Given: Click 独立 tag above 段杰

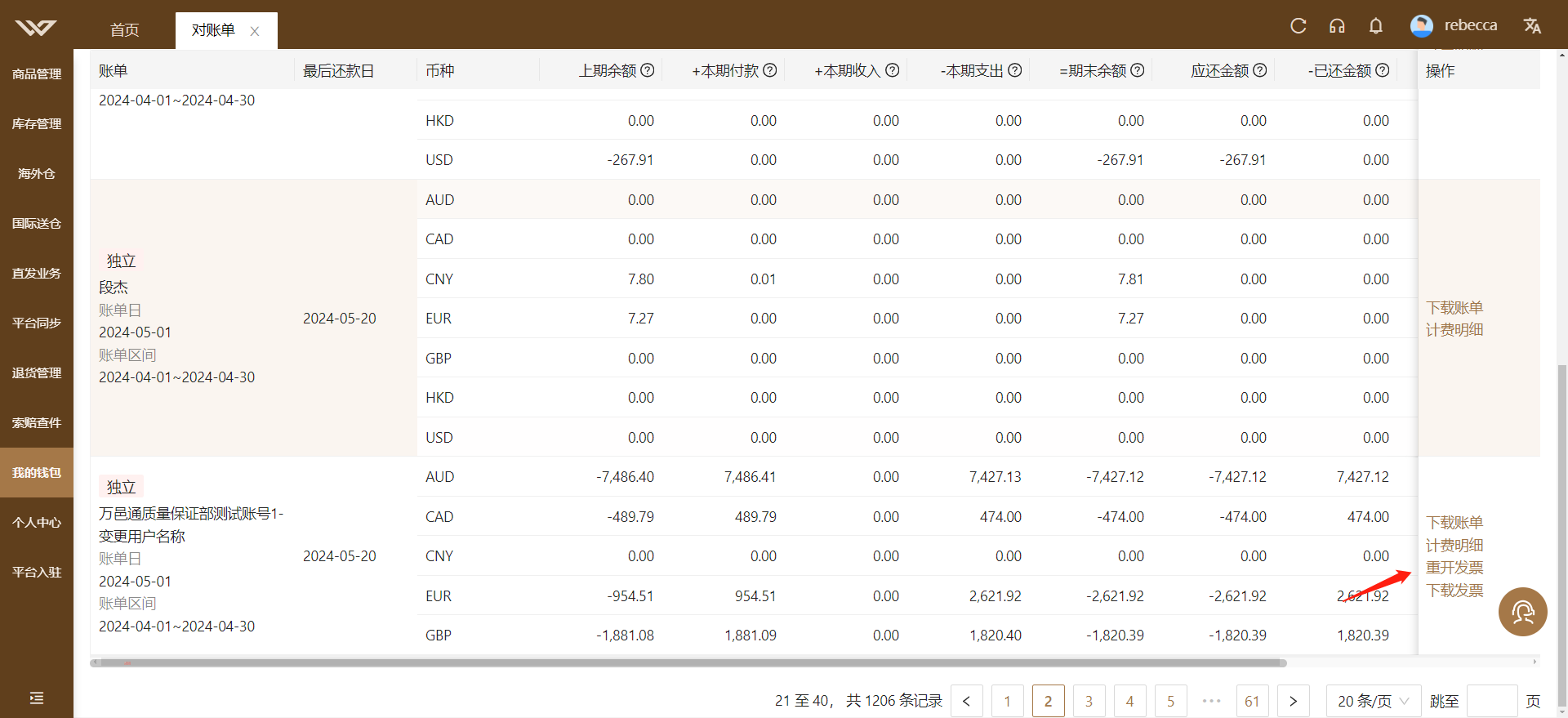Looking at the screenshot, I should pyautogui.click(x=121, y=261).
